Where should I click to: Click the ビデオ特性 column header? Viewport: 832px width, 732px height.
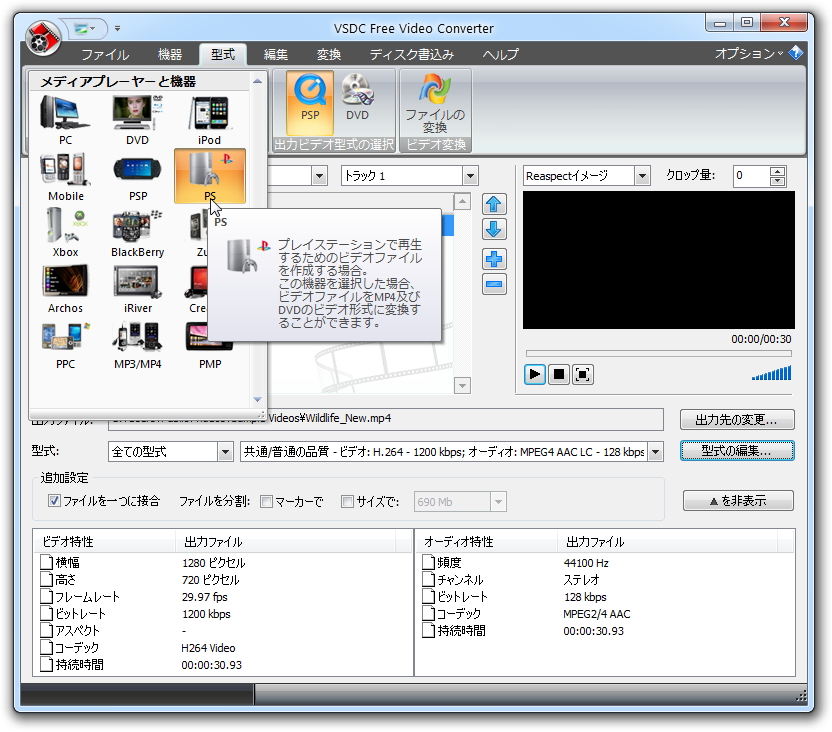(105, 542)
